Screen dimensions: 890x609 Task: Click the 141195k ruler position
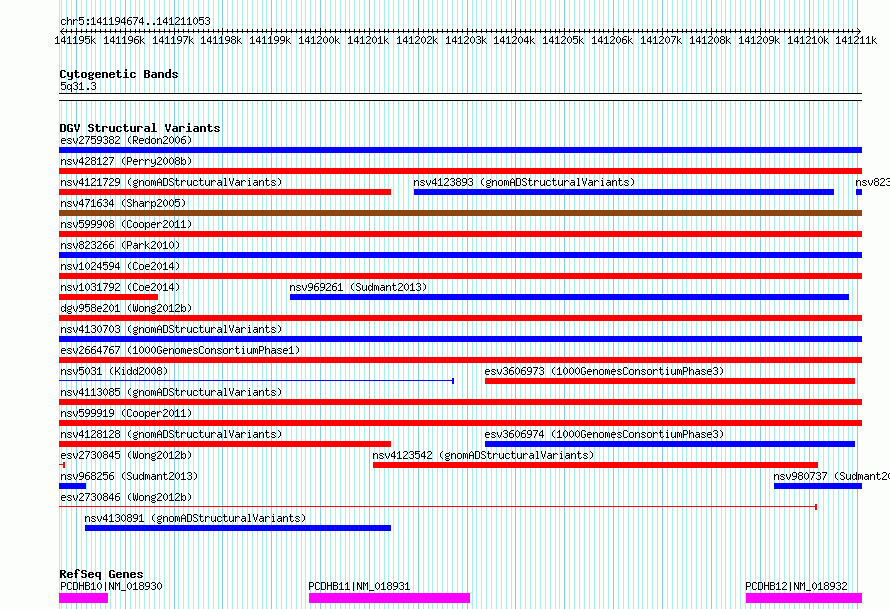(x=75, y=40)
